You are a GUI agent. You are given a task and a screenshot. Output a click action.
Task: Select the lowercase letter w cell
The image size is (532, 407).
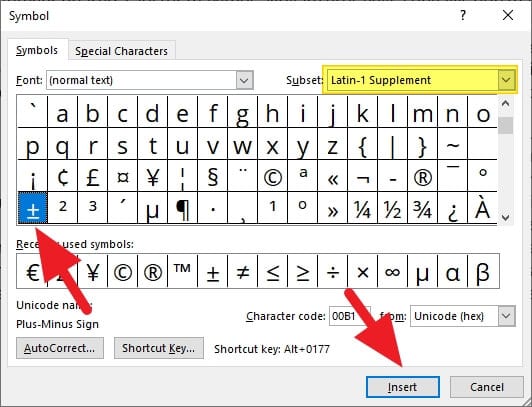point(242,144)
